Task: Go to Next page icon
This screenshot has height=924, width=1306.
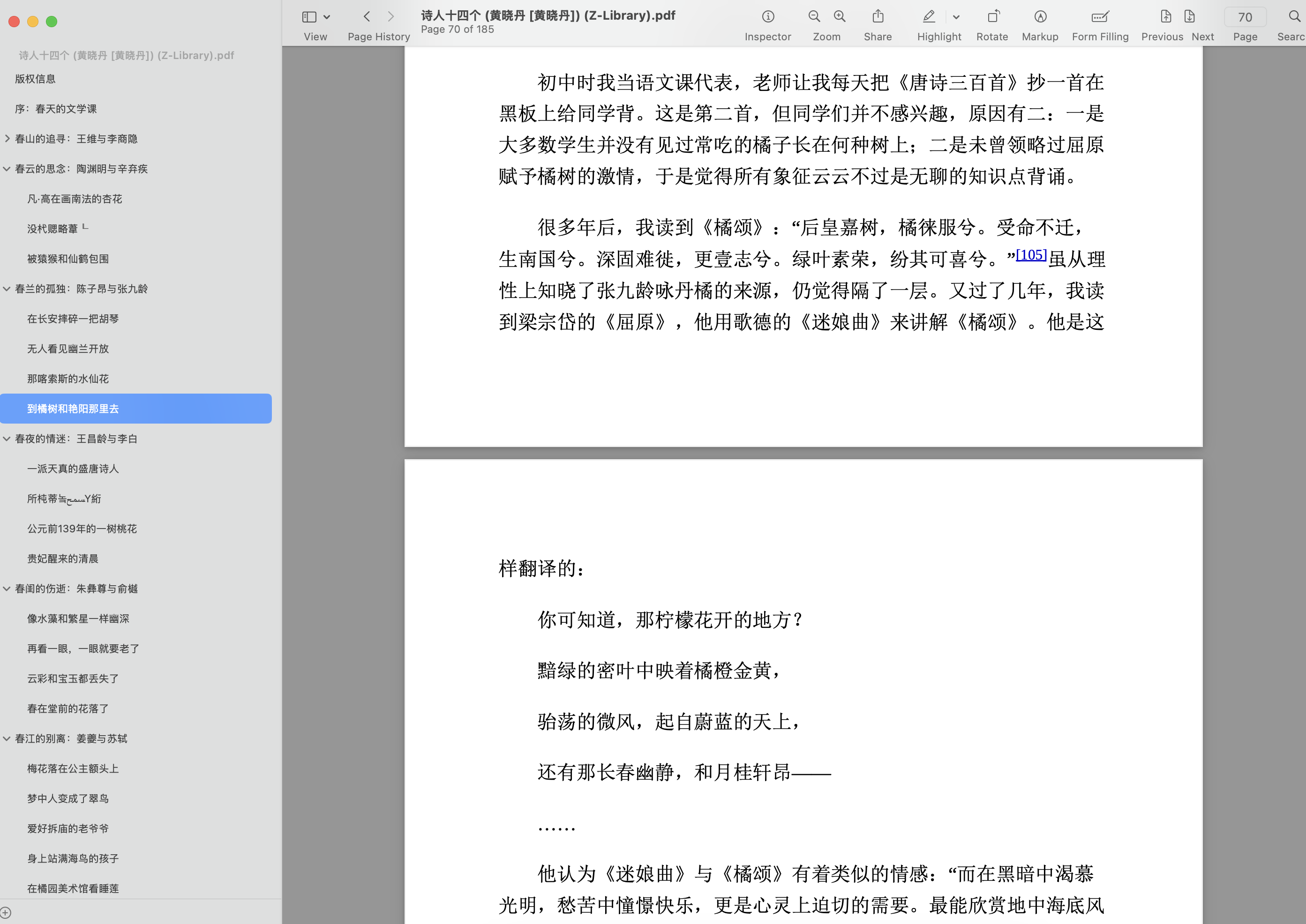Action: tap(1189, 17)
